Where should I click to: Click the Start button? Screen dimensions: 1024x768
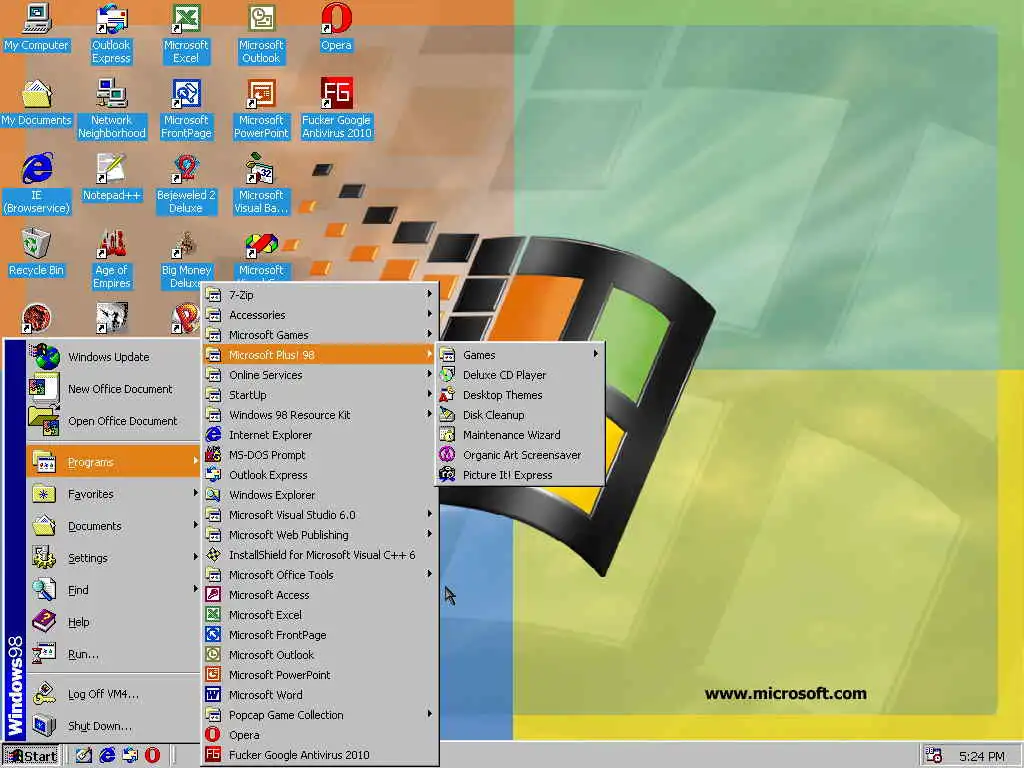[31, 756]
